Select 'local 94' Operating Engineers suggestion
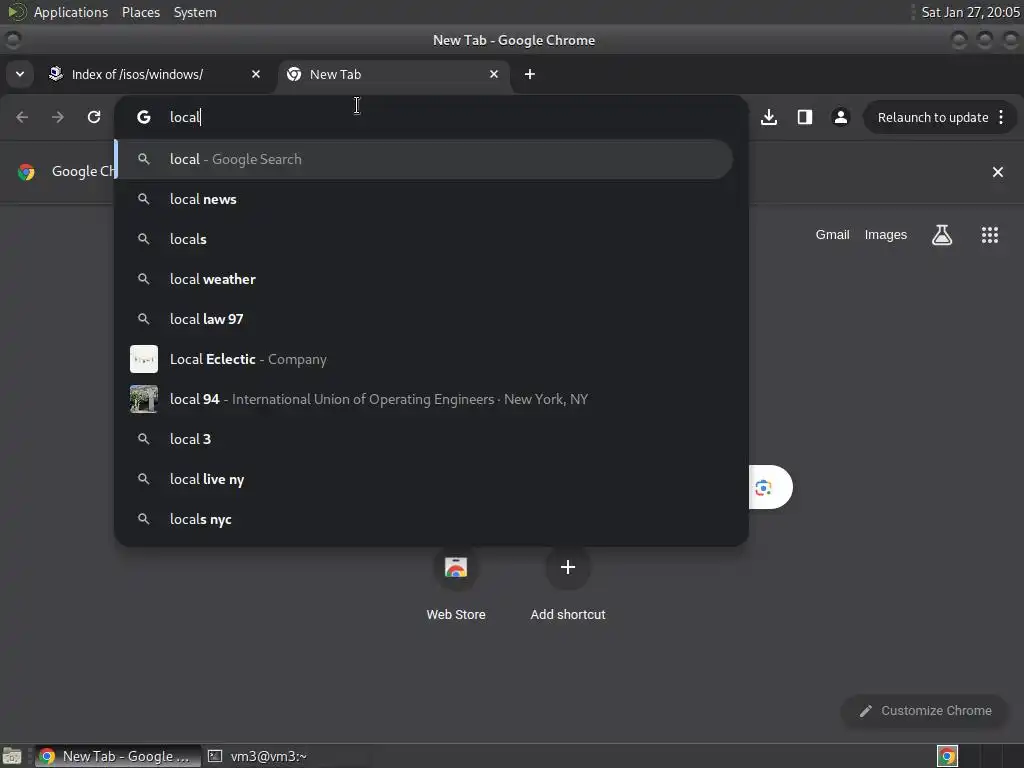The image size is (1024, 768). (x=424, y=399)
